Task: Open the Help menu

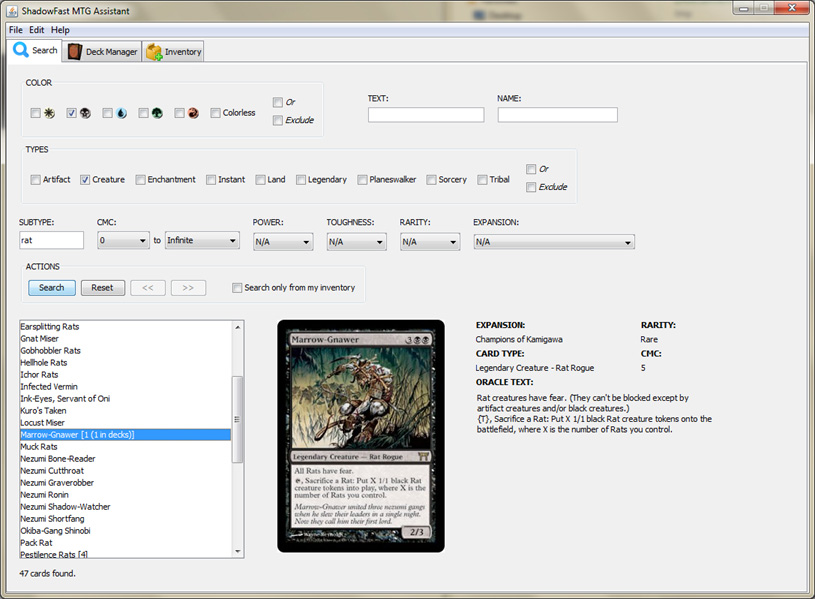Action: pos(60,30)
